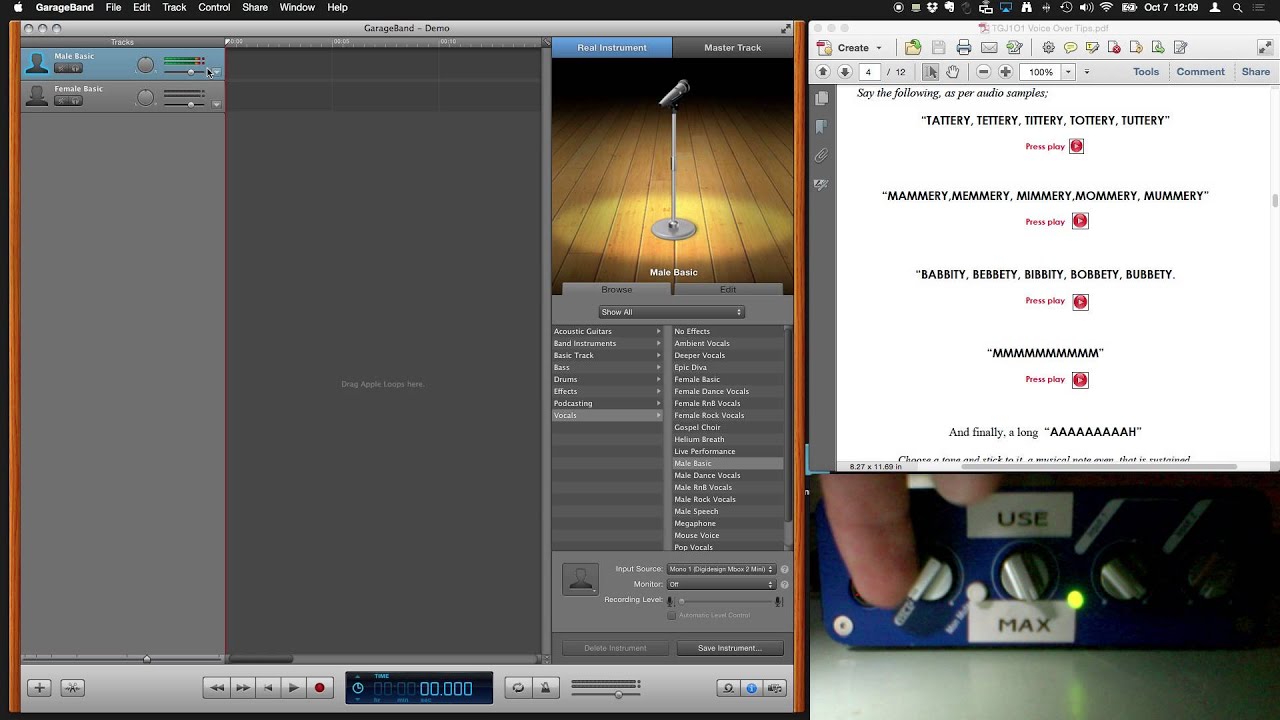Image resolution: width=1280 pixels, height=720 pixels.
Task: Click the fast-forward transport button
Action: pos(242,687)
